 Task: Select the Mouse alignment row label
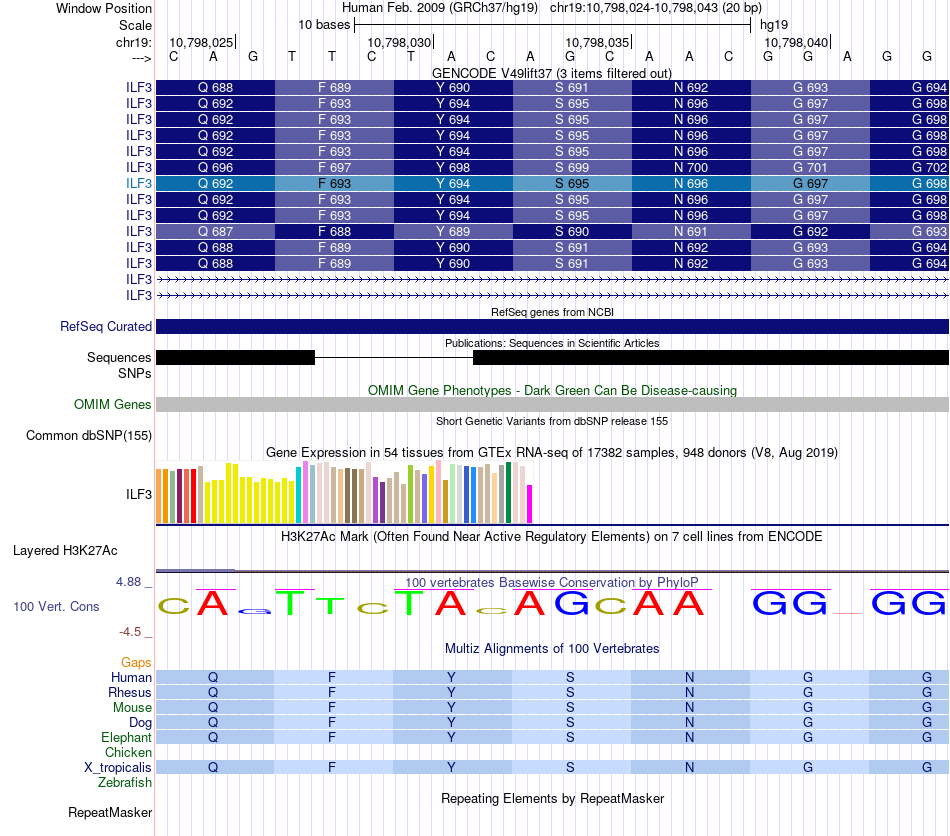(x=132, y=708)
